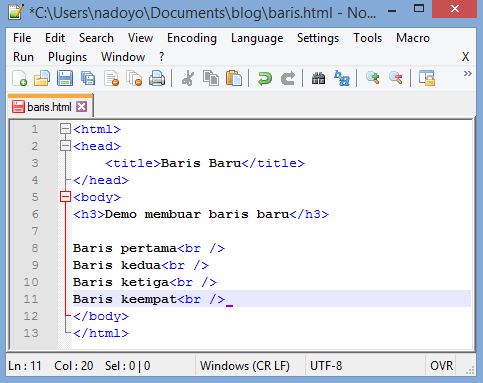This screenshot has width=483, height=383.
Task: Click the </html> closing tag
Action: (x=101, y=333)
